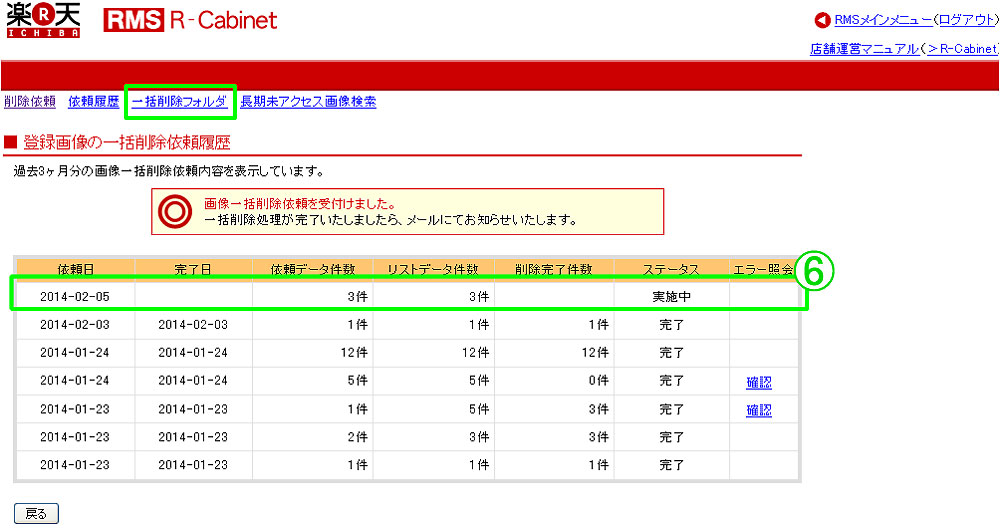Open the RMSメインメニュー link
Screen dimensions: 1000x529
883,20
